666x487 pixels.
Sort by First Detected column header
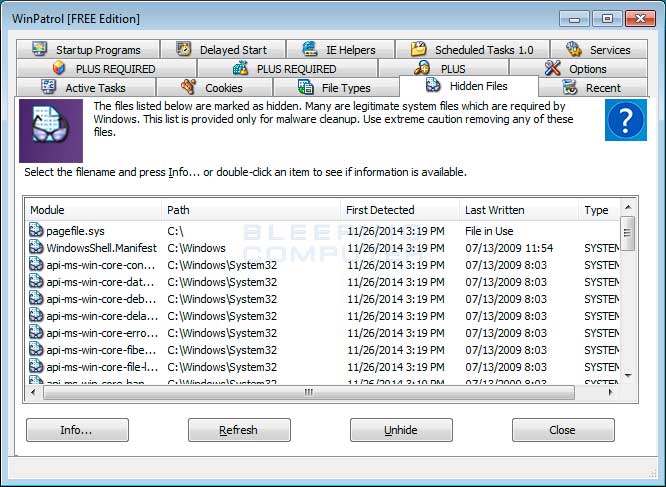pos(400,210)
